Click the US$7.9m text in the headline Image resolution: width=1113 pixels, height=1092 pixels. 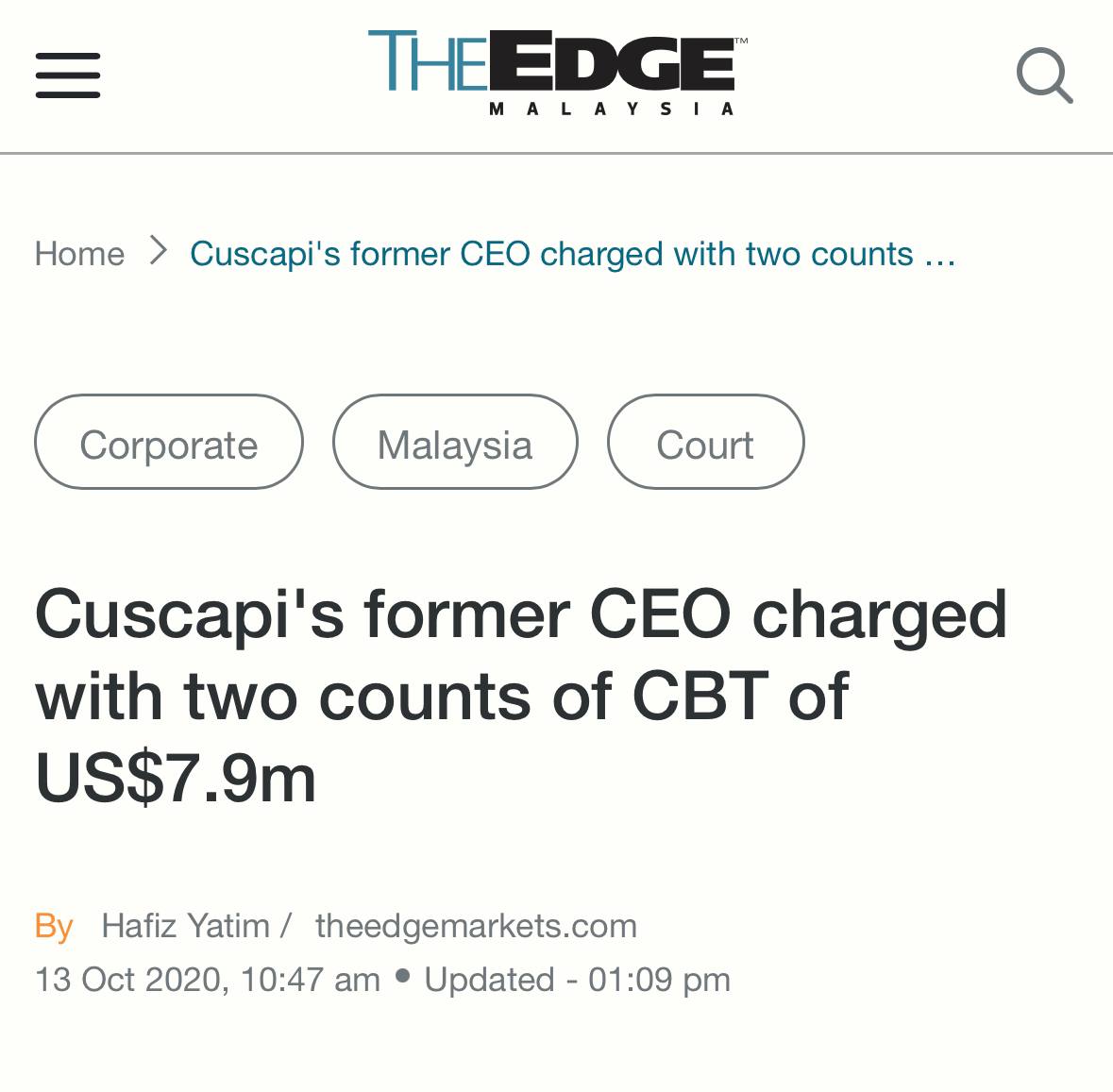click(176, 779)
